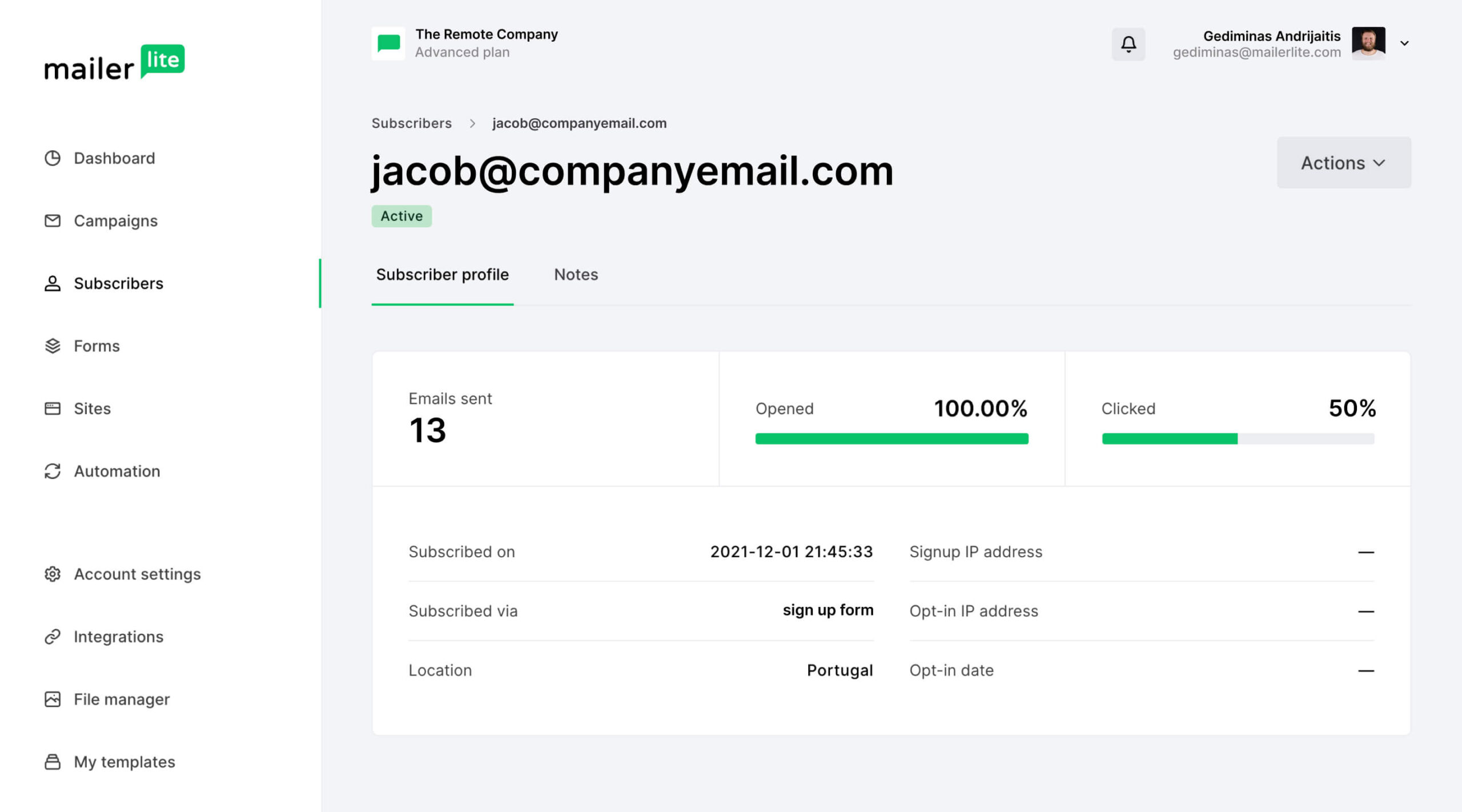Click the Campaigns icon in sidebar
Image resolution: width=1462 pixels, height=812 pixels.
tap(51, 220)
